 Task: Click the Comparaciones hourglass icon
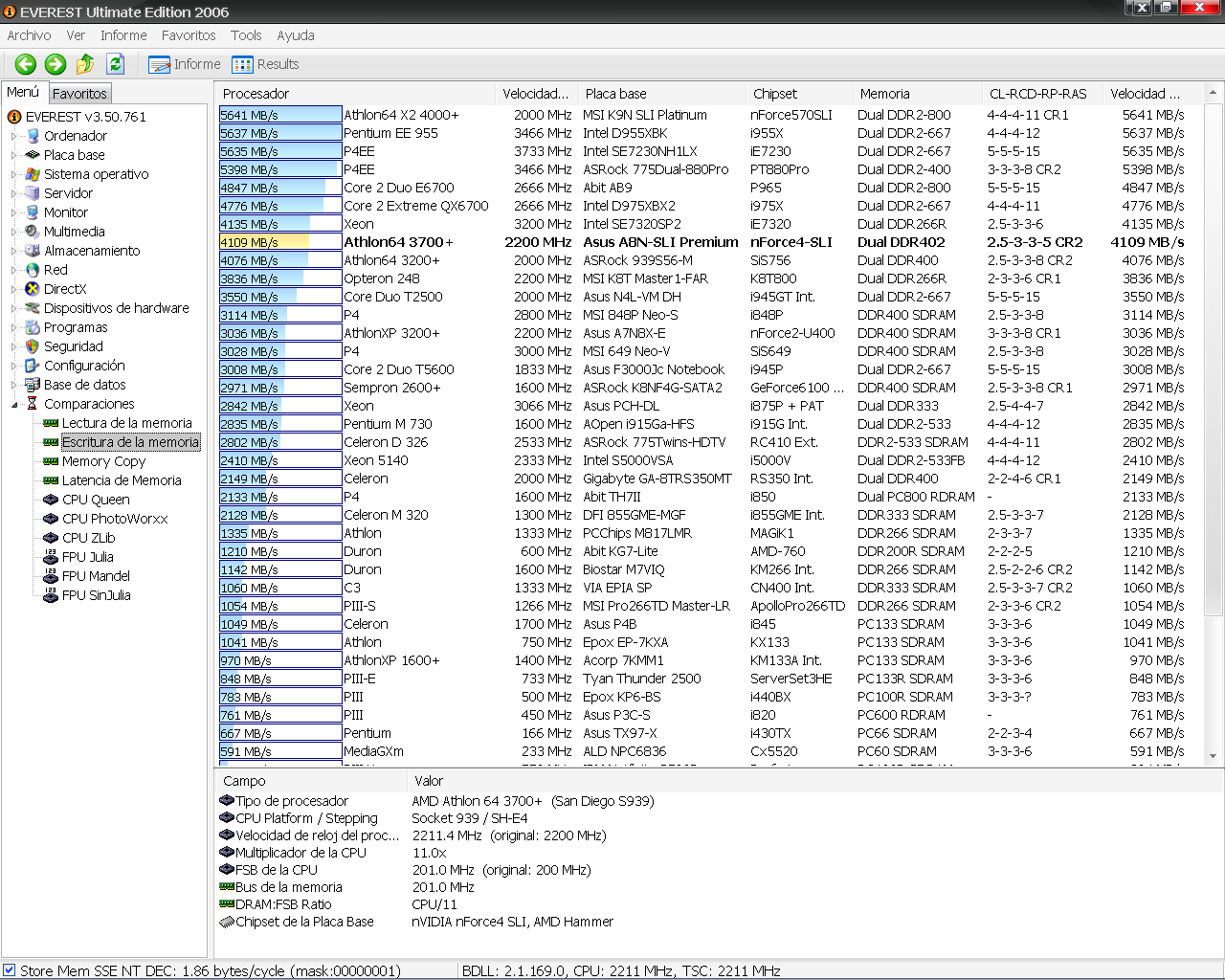(x=33, y=404)
